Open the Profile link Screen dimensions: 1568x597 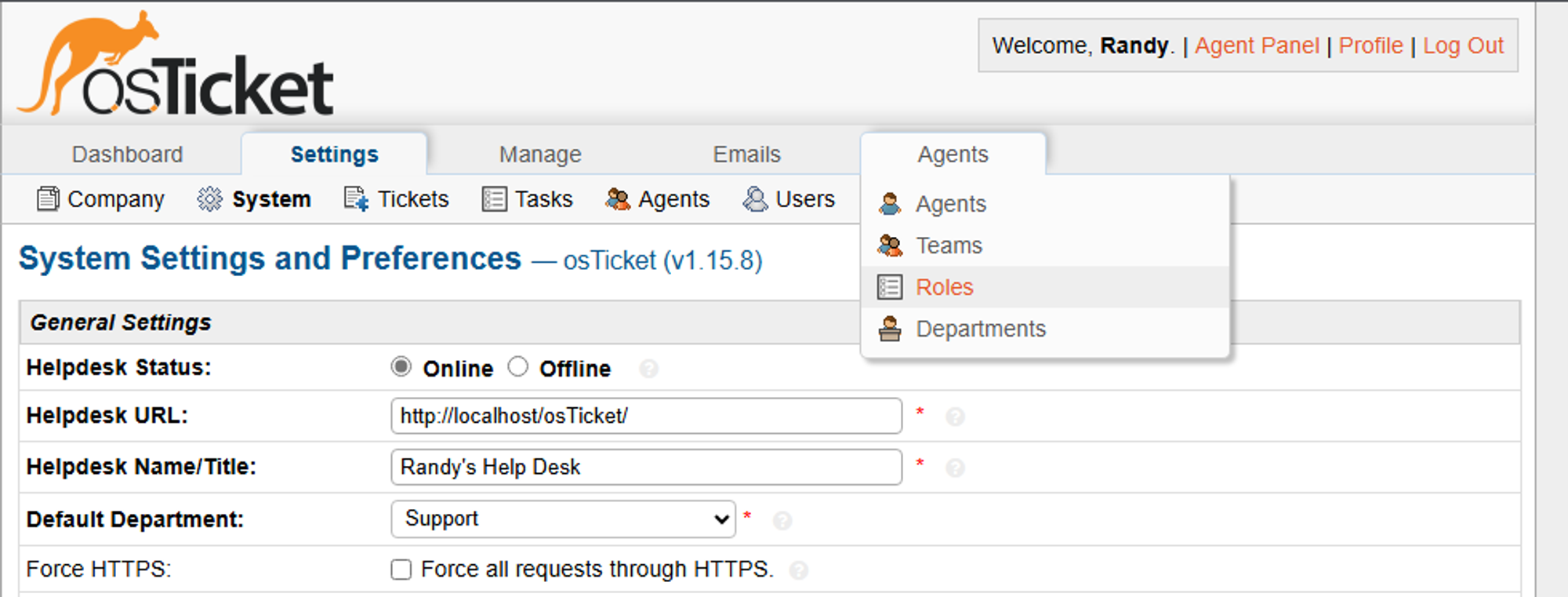1370,46
